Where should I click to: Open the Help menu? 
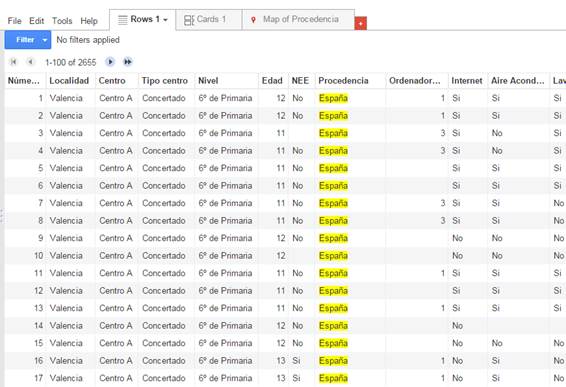(x=89, y=21)
